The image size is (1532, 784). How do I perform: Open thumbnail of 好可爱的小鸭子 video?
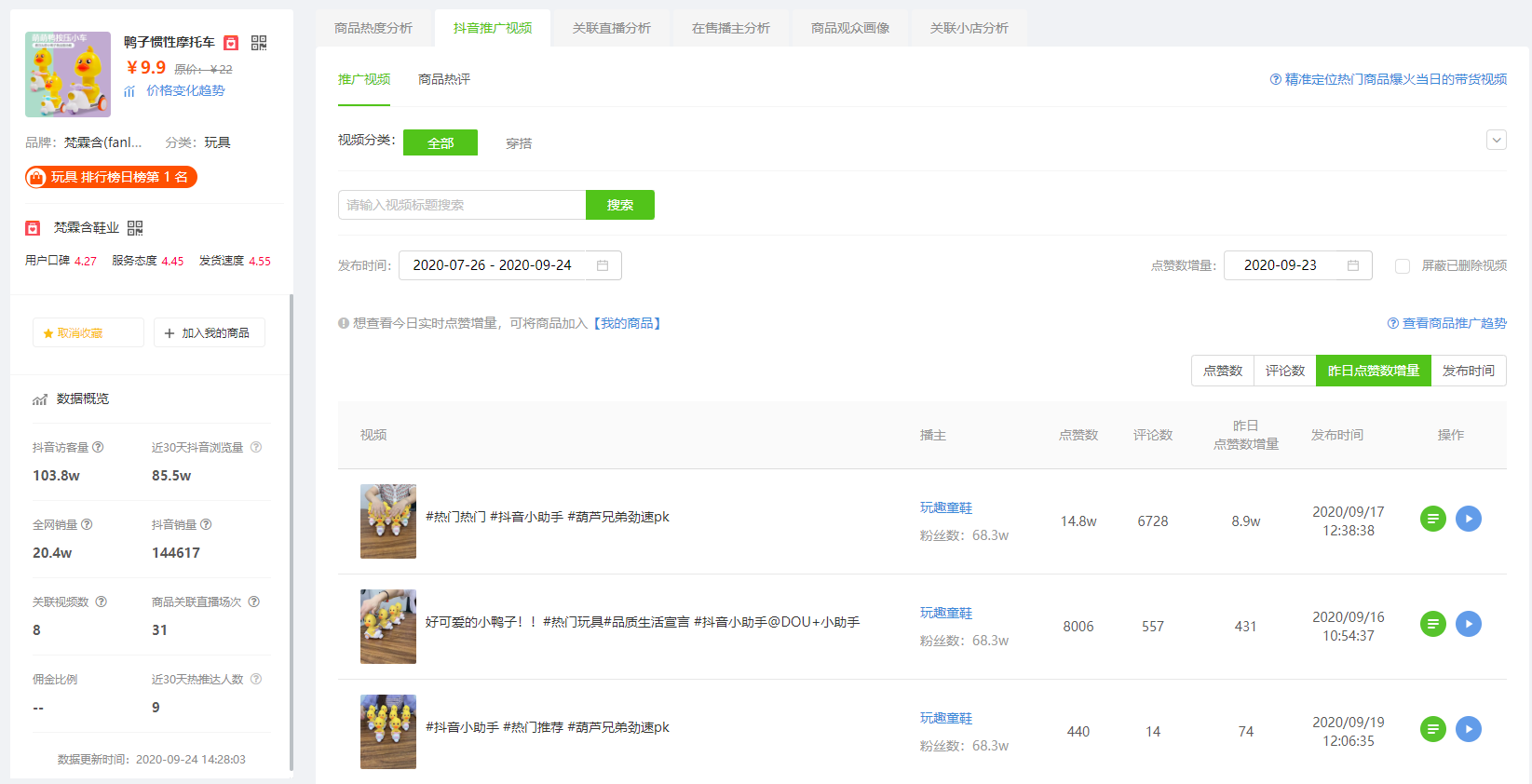pos(388,627)
